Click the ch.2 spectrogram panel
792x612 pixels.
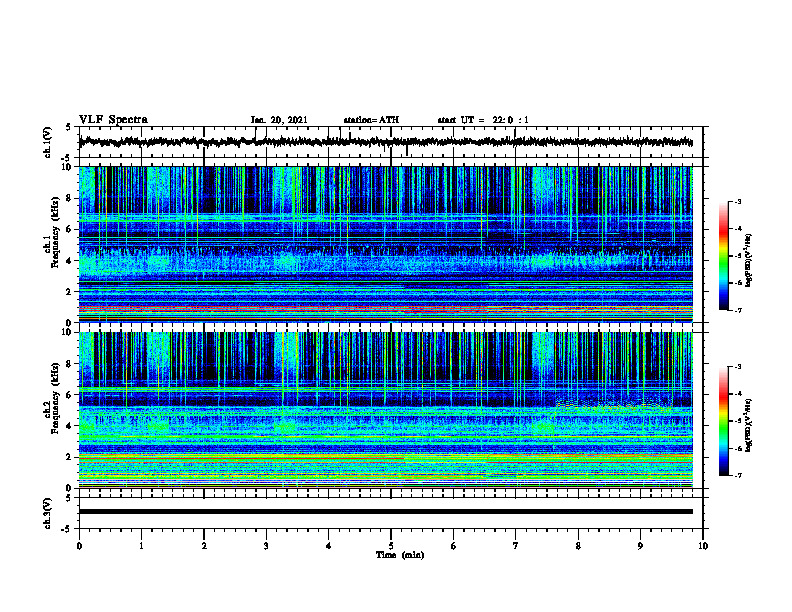click(x=386, y=410)
